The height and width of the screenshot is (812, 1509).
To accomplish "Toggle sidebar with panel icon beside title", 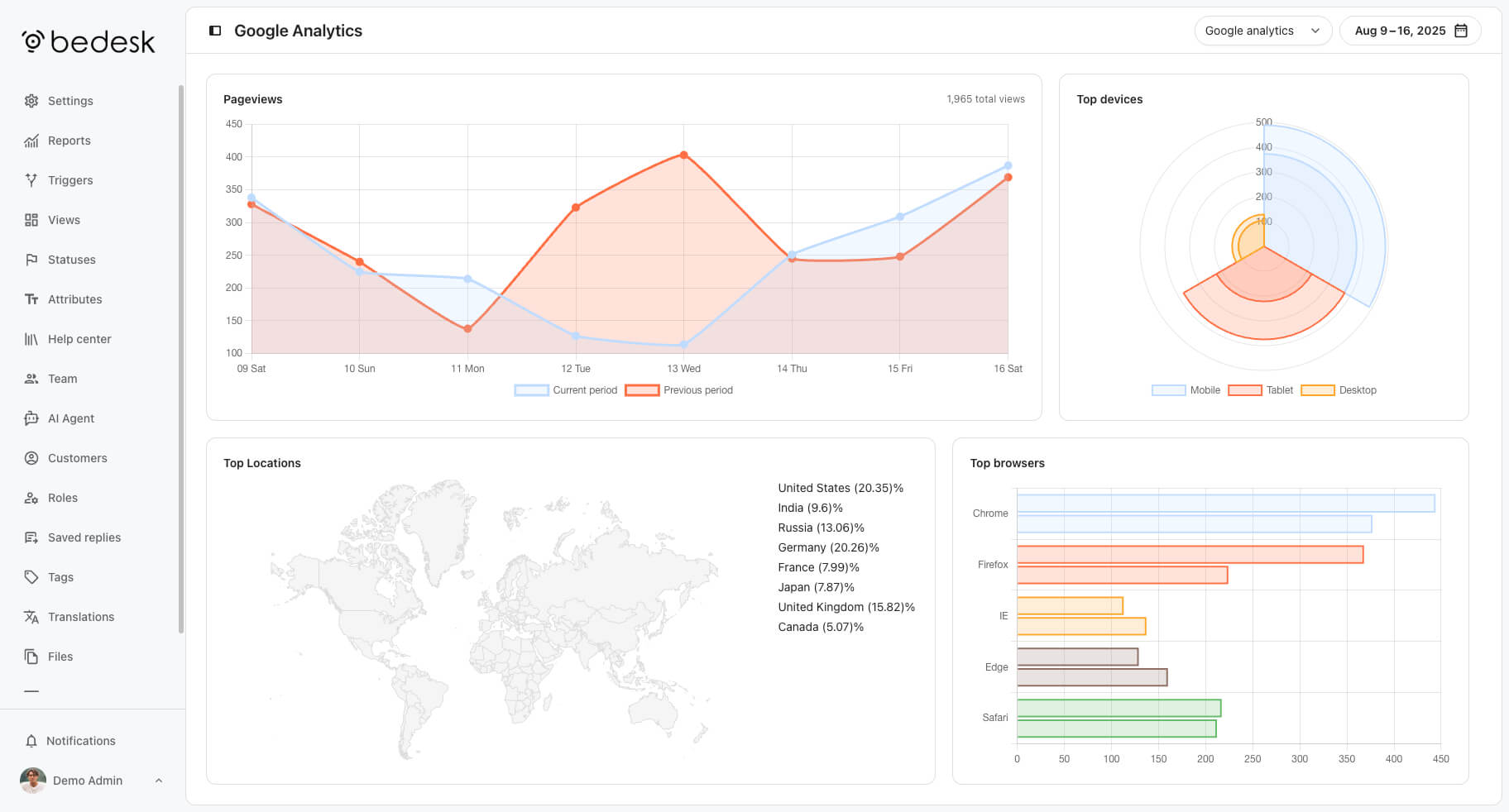I will click(215, 31).
